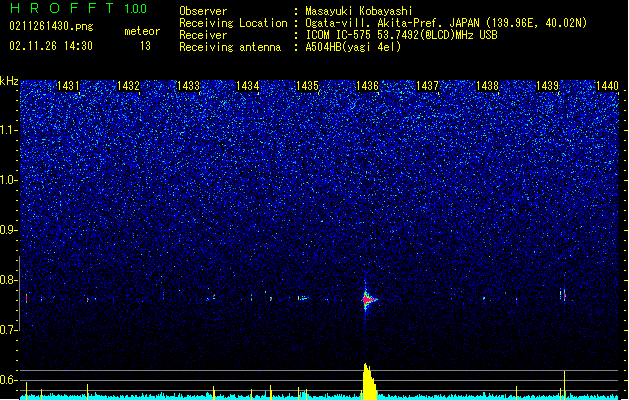Click the receiver text ICOM IC-575 53.7492 MHz
Screen dimensions: 629x400
pyautogui.click(x=401, y=35)
